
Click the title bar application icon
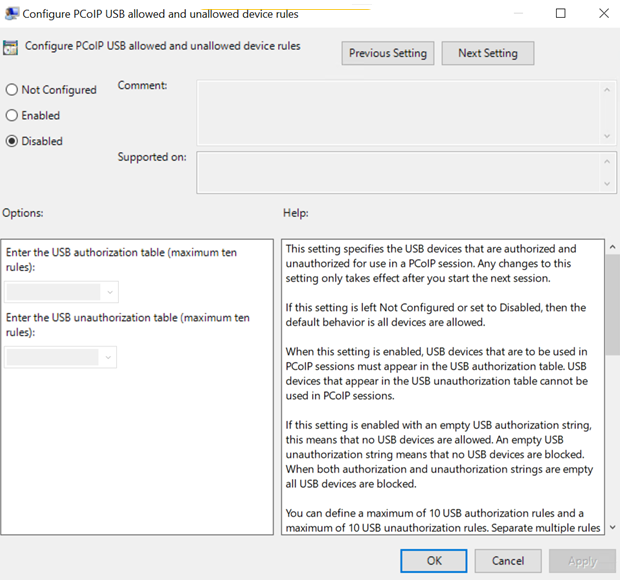11,13
